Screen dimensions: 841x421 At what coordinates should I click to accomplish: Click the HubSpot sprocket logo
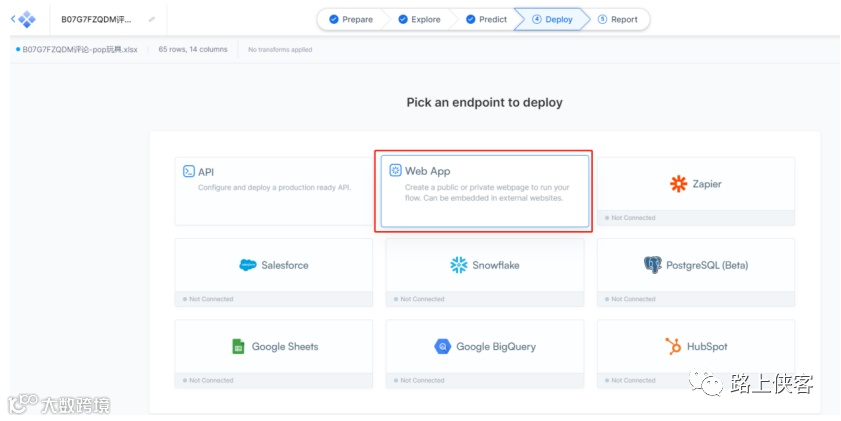point(673,346)
